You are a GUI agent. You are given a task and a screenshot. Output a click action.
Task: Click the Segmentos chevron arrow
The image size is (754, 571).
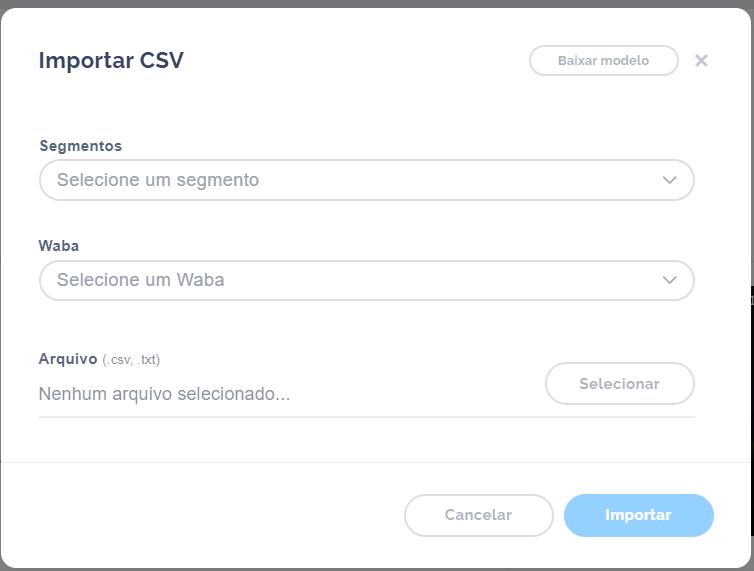tap(670, 180)
